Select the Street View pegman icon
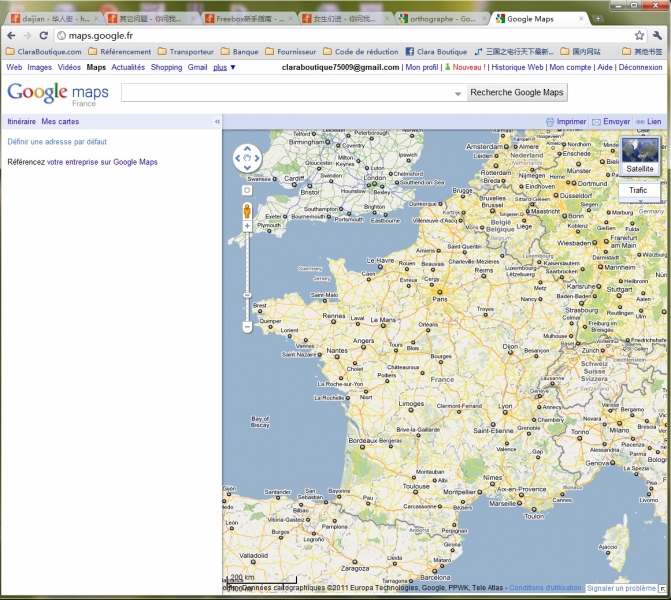The image size is (671, 600). point(247,210)
